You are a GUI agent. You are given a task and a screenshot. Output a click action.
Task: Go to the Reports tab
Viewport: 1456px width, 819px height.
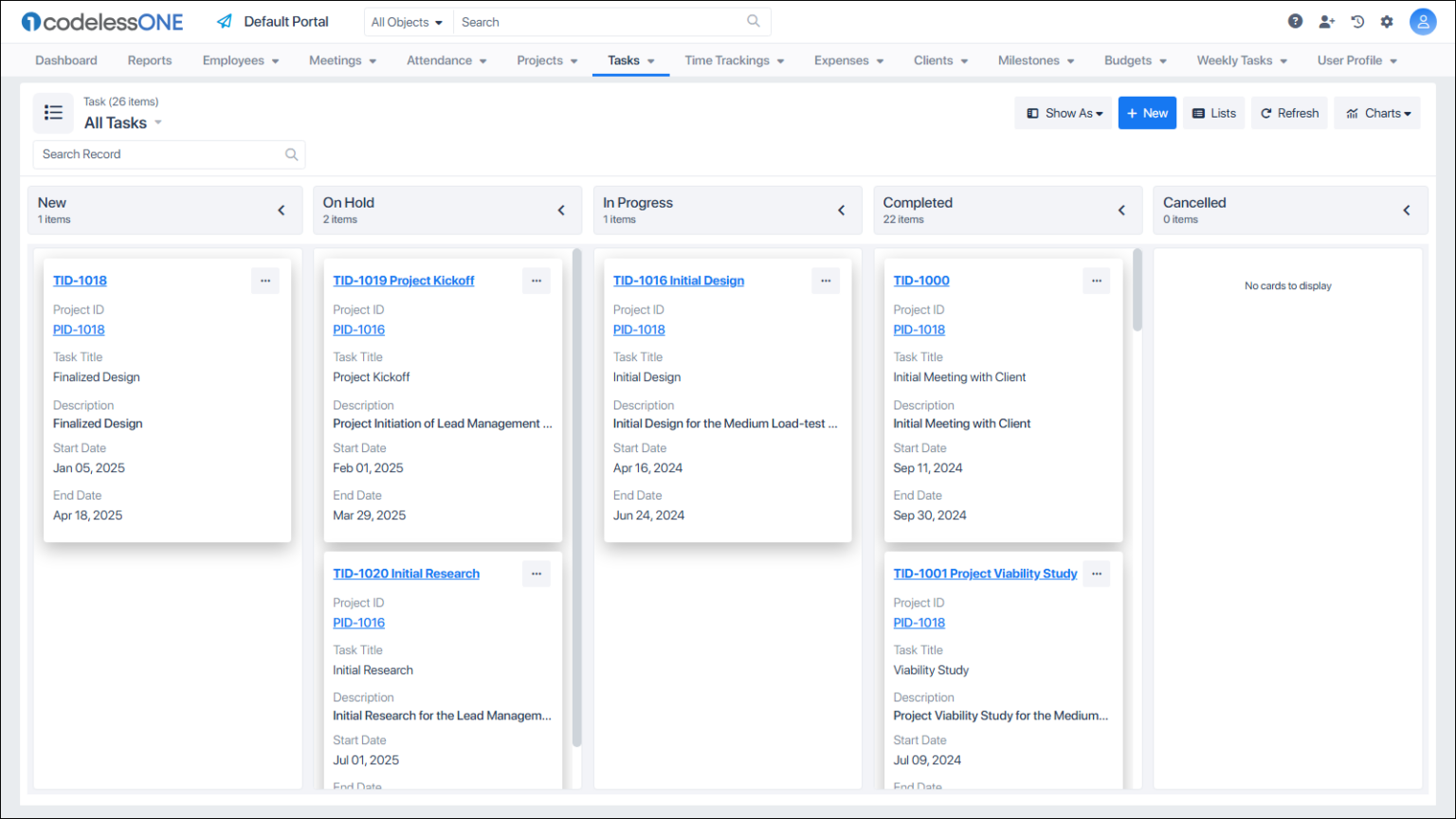coord(150,60)
